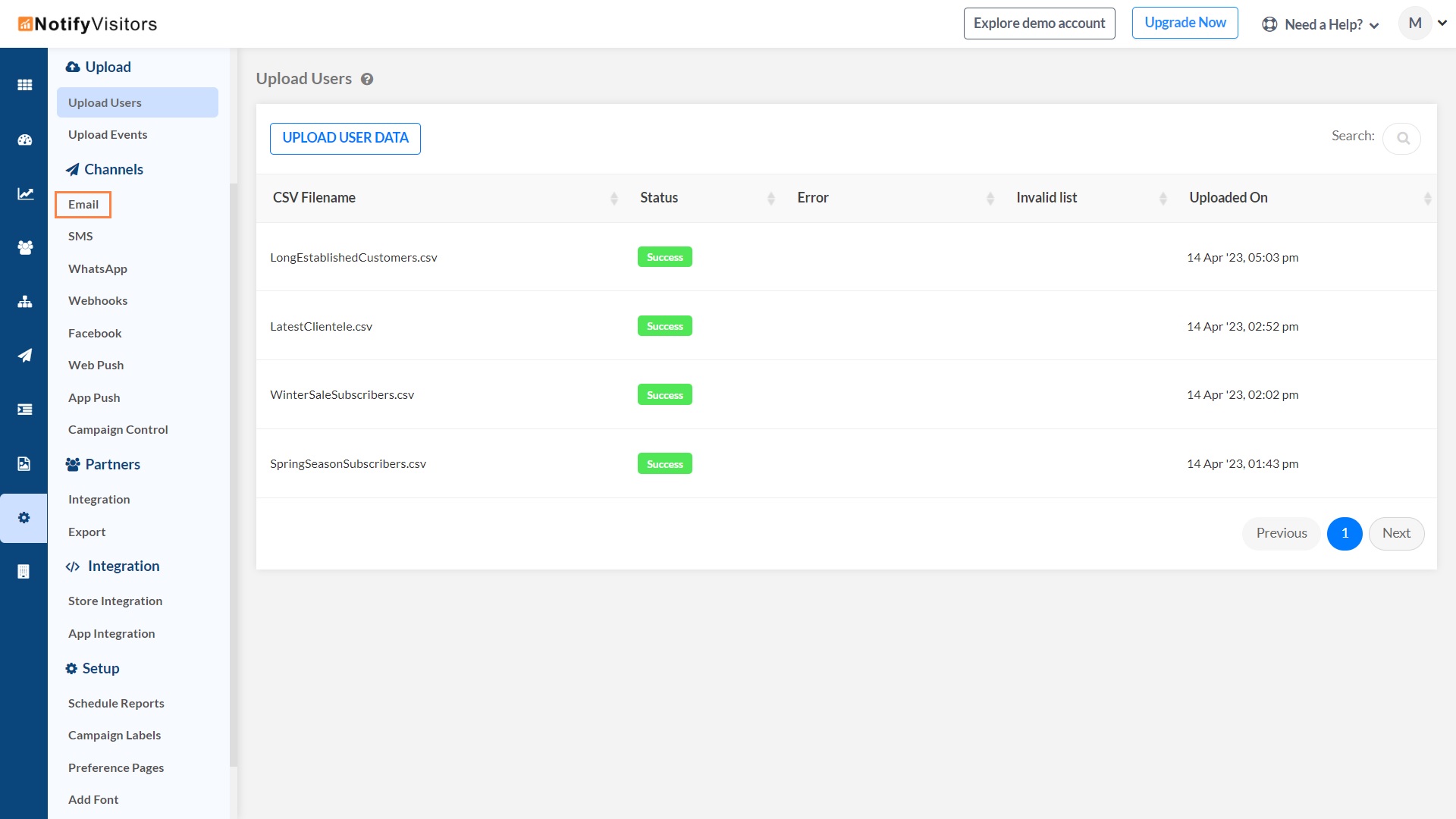Open Export in sidebar
Viewport: 1456px width, 819px height.
(x=86, y=532)
